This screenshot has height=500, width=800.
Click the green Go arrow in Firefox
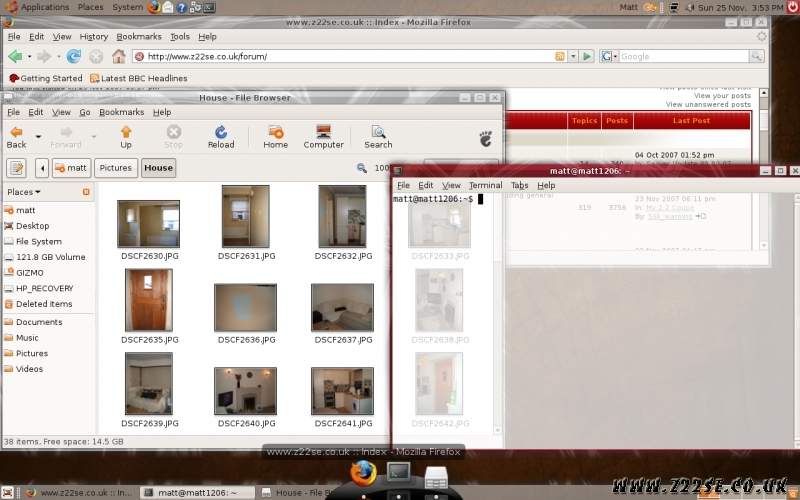(587, 56)
